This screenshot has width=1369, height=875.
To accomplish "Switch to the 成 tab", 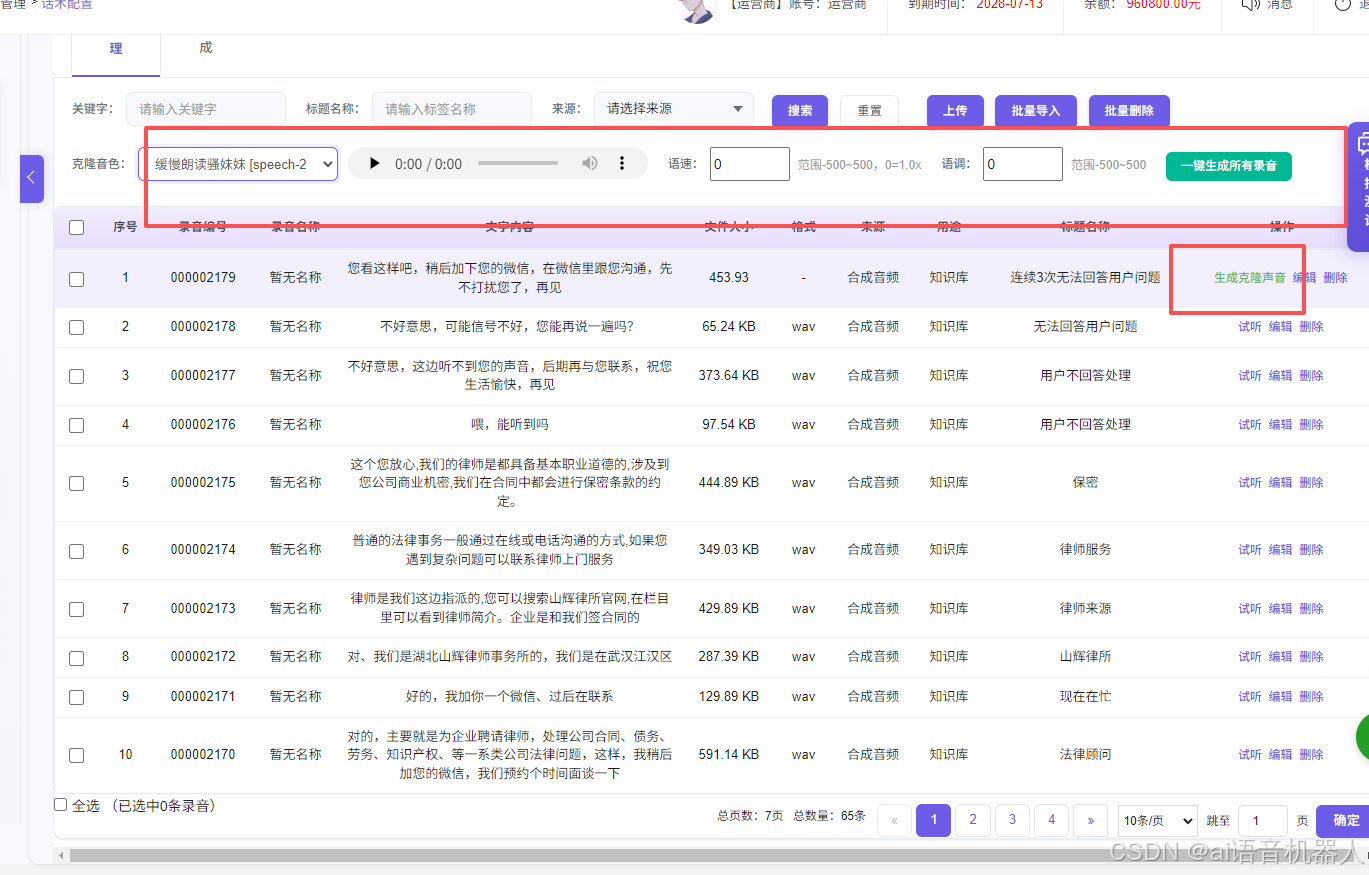I will pos(205,48).
